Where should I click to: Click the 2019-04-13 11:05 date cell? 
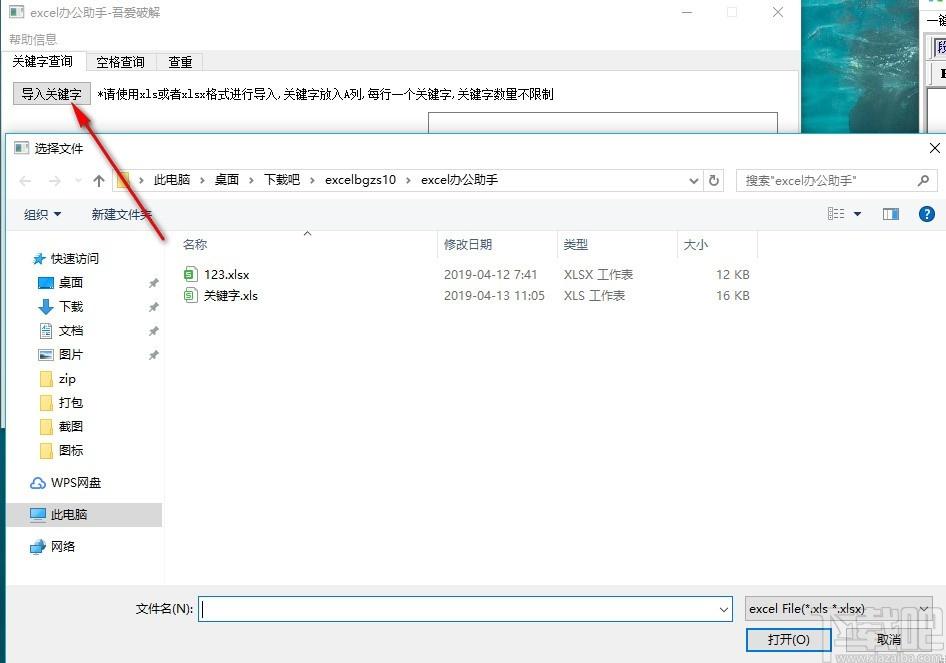494,296
